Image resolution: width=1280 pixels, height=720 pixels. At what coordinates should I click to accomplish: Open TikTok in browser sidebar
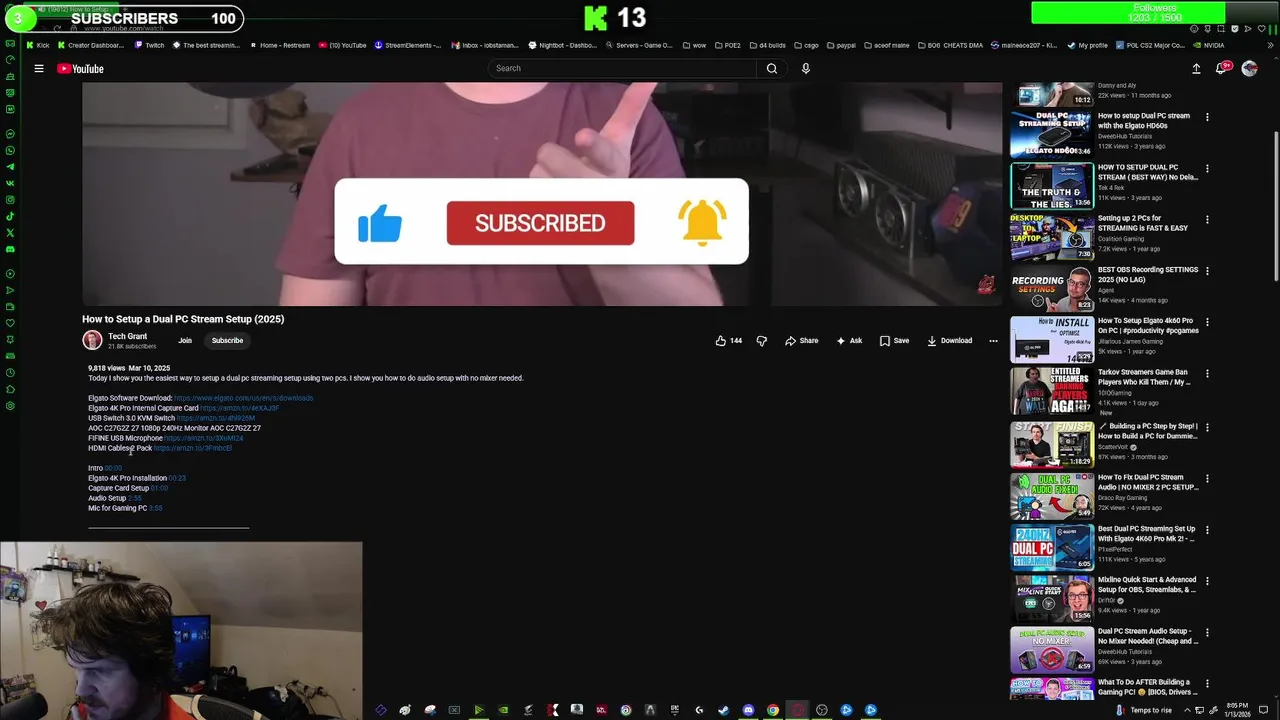tap(10, 216)
